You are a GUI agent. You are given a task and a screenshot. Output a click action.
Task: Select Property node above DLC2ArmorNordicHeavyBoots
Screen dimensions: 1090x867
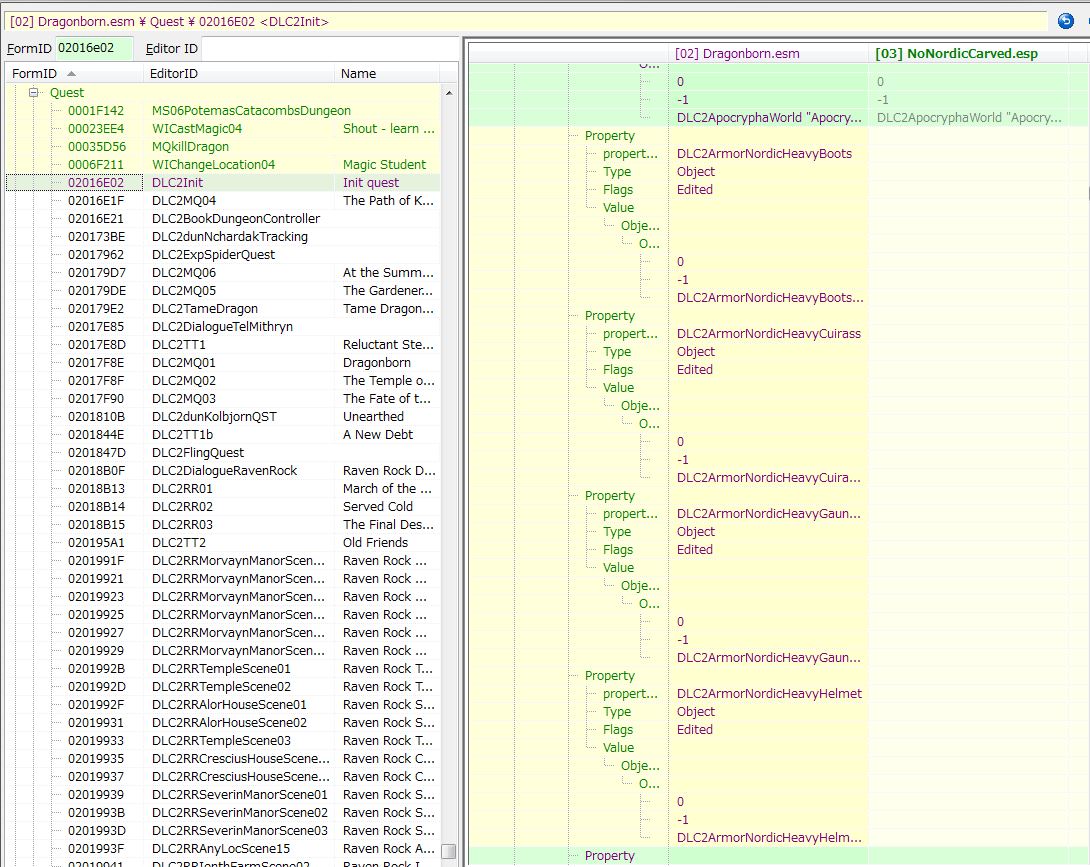click(x=610, y=136)
